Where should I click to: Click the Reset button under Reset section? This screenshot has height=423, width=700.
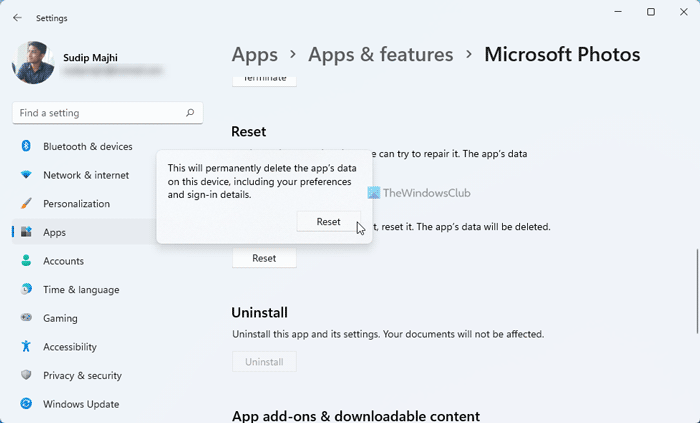(x=264, y=258)
